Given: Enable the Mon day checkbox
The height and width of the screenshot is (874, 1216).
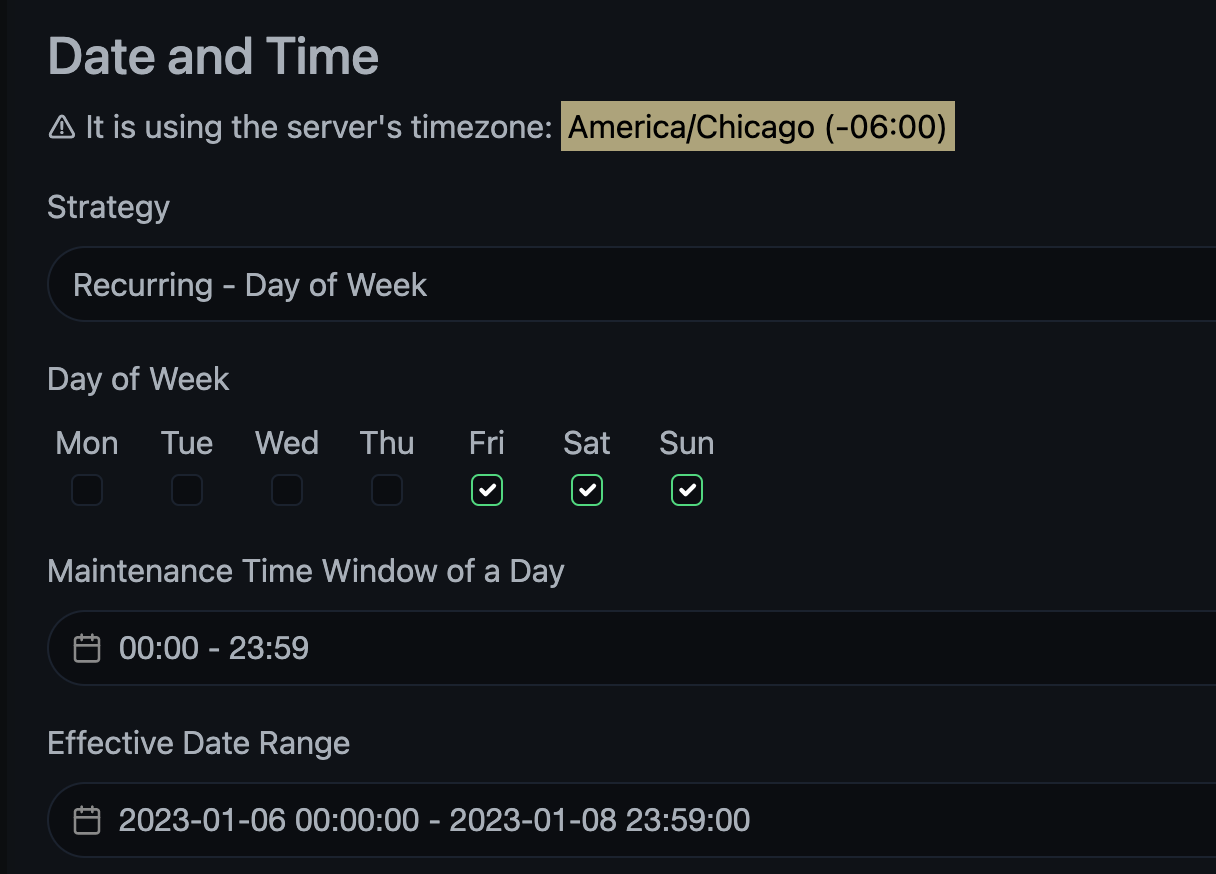Looking at the screenshot, I should point(87,490).
